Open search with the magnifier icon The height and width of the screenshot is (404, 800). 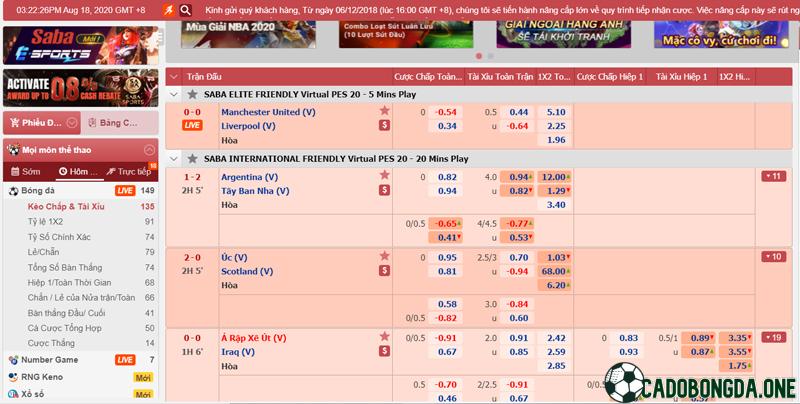(x=186, y=10)
